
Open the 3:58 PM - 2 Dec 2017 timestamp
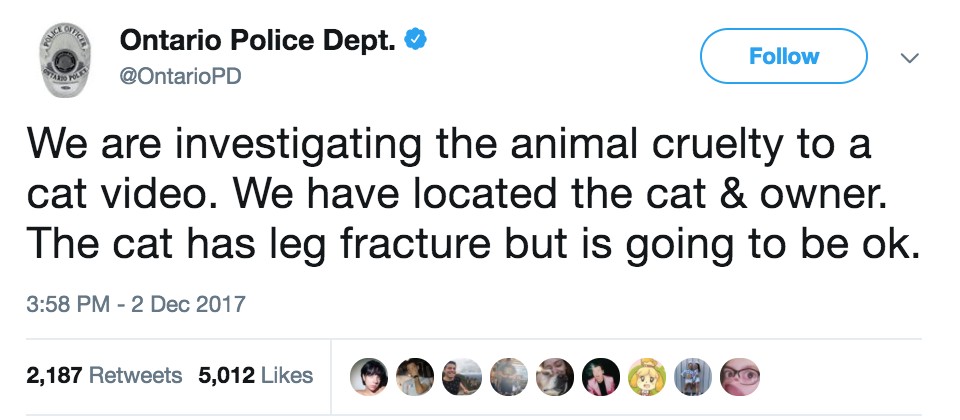(136, 302)
